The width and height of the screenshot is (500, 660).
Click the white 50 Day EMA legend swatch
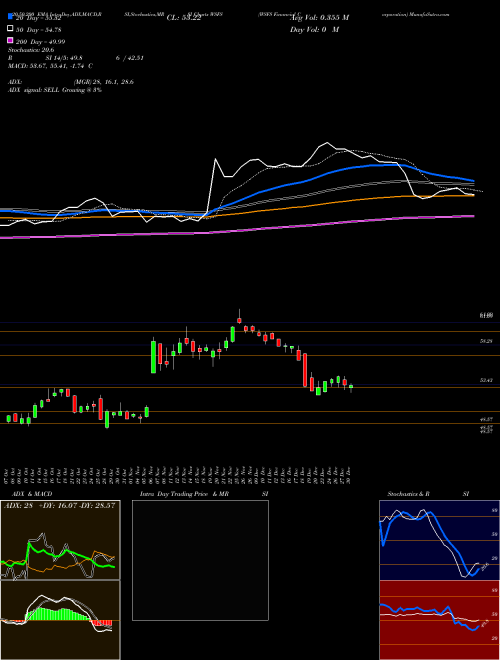tap(11, 29)
